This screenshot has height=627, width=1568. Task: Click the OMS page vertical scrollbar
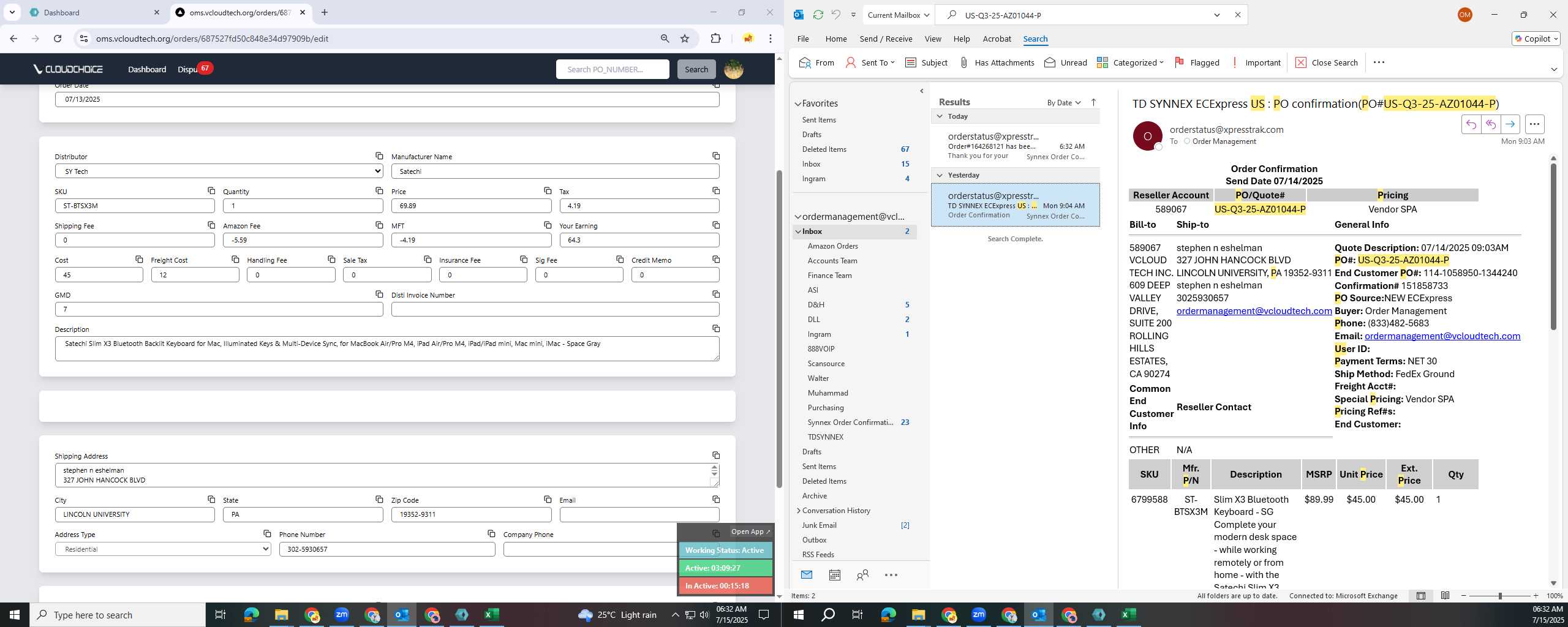[x=779, y=328]
